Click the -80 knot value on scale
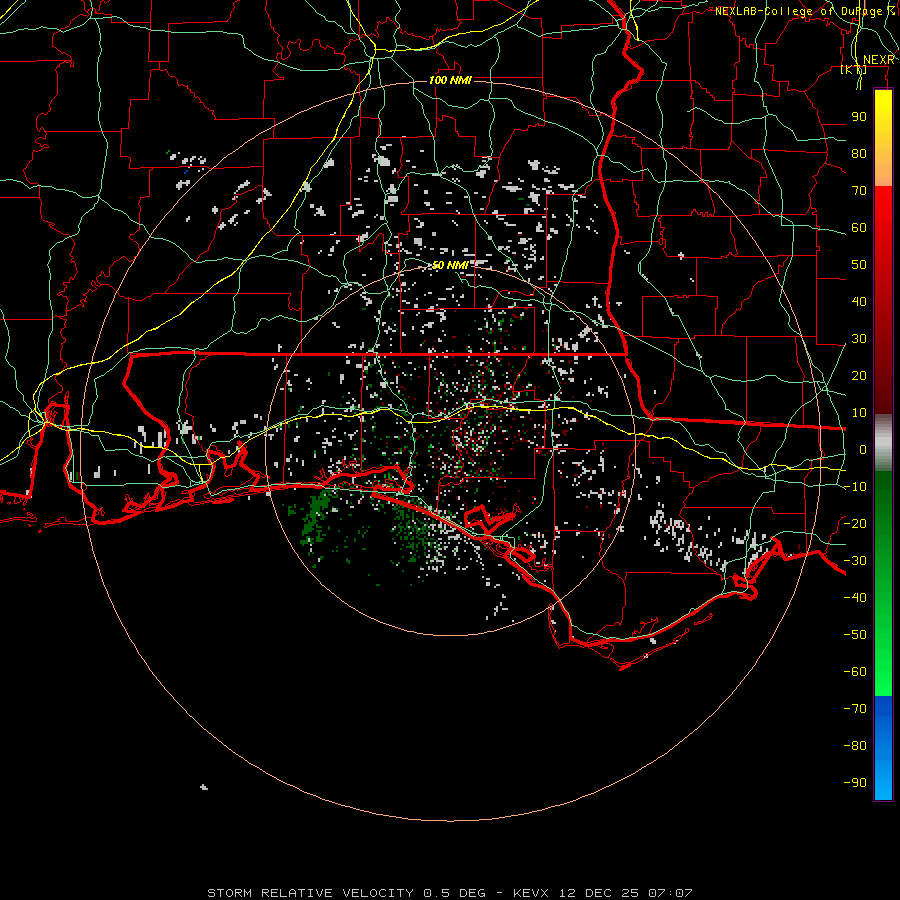This screenshot has height=900, width=900. (x=855, y=746)
